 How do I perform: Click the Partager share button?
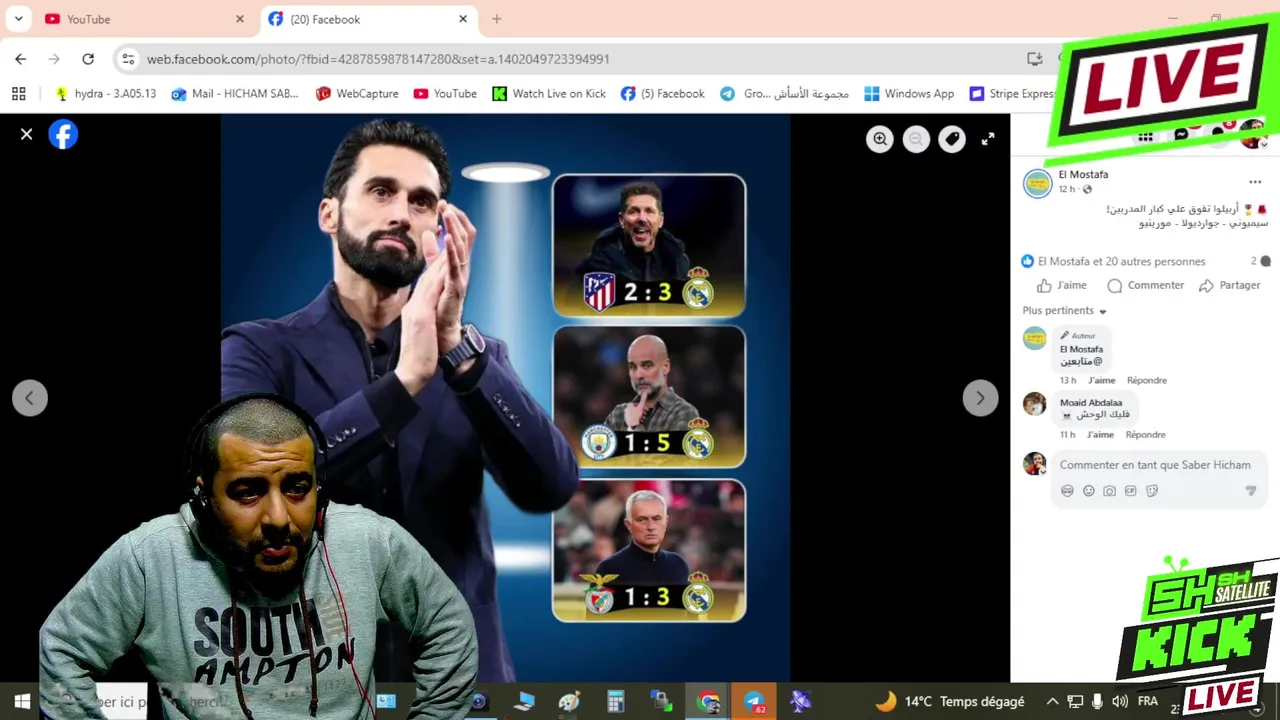tap(1229, 285)
